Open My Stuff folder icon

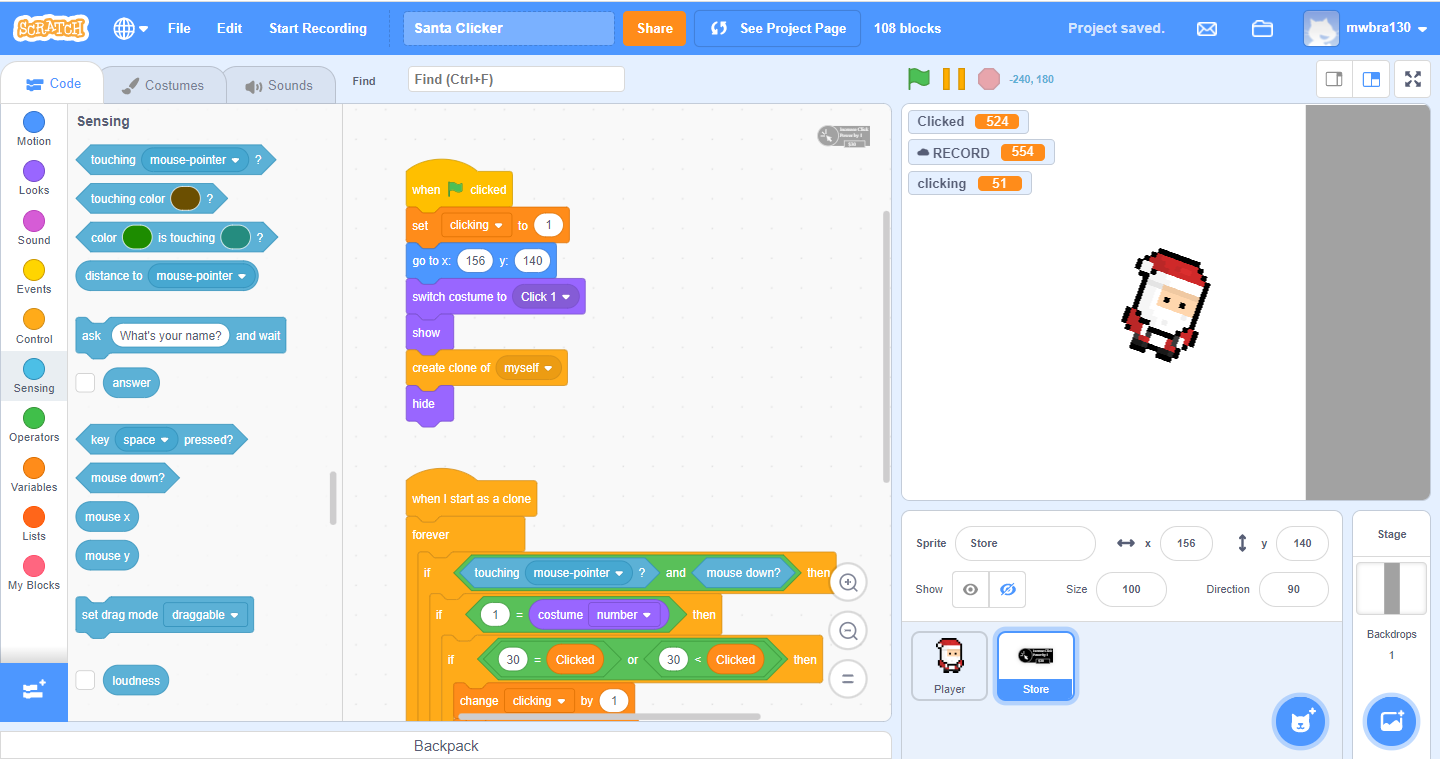1262,28
